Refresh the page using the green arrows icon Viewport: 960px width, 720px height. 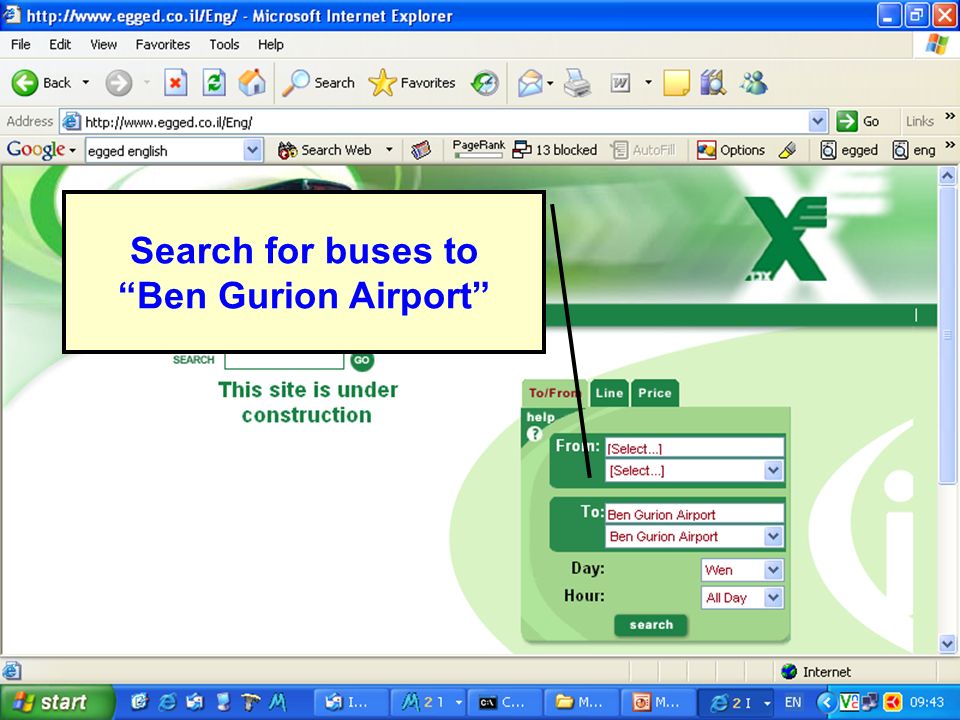[x=214, y=83]
